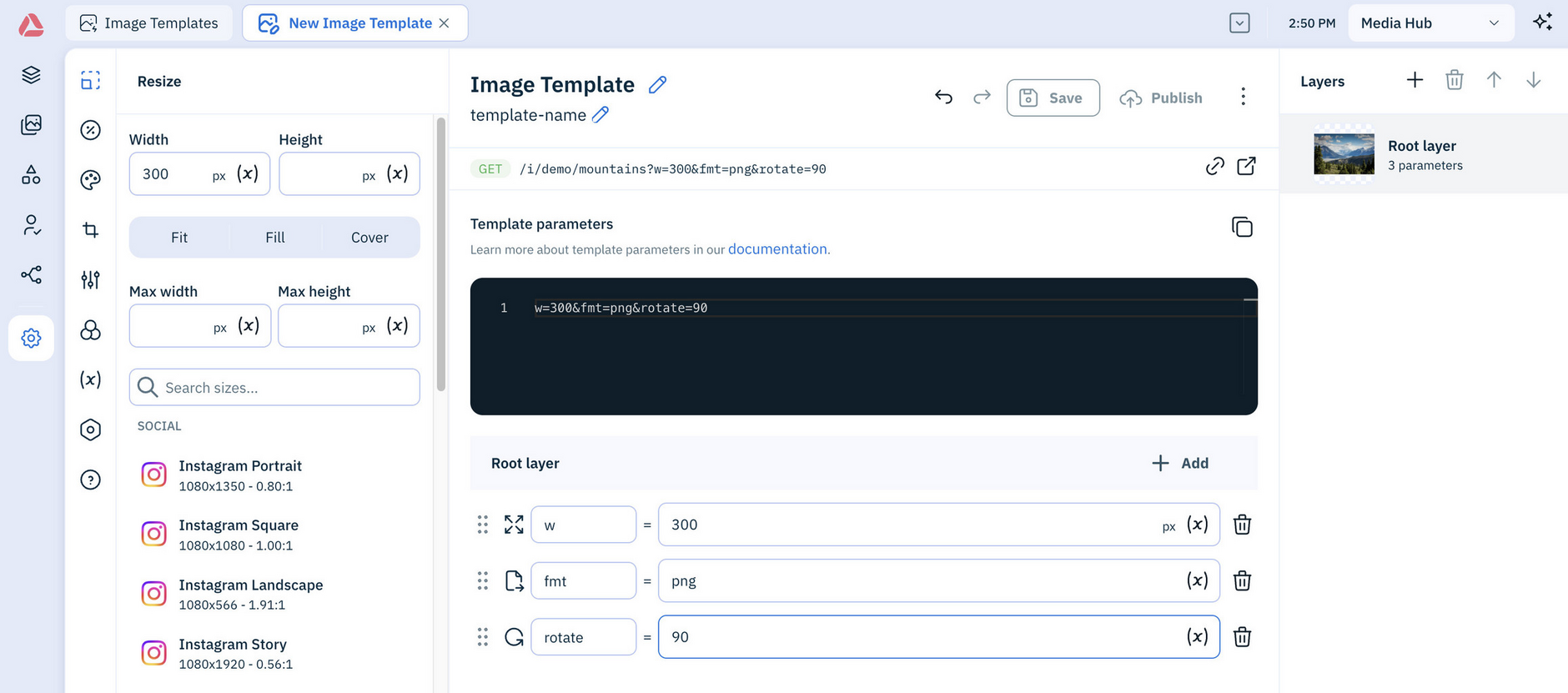Open template URL in new window
Image resolution: width=1568 pixels, height=693 pixels.
1246,166
